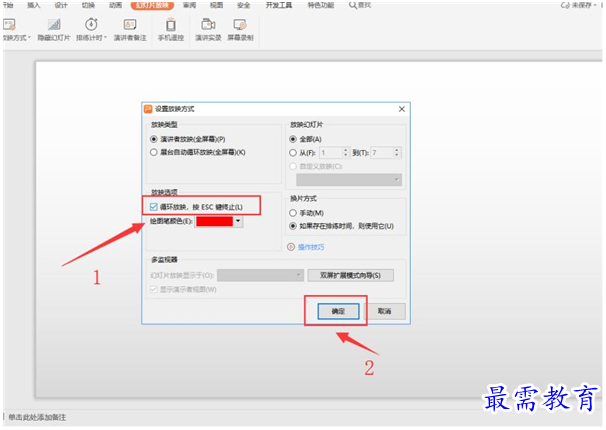The height and width of the screenshot is (430, 606).
Task: Click the 排练计时 rehearse timing stopwatch icon
Action: pyautogui.click(x=91, y=25)
